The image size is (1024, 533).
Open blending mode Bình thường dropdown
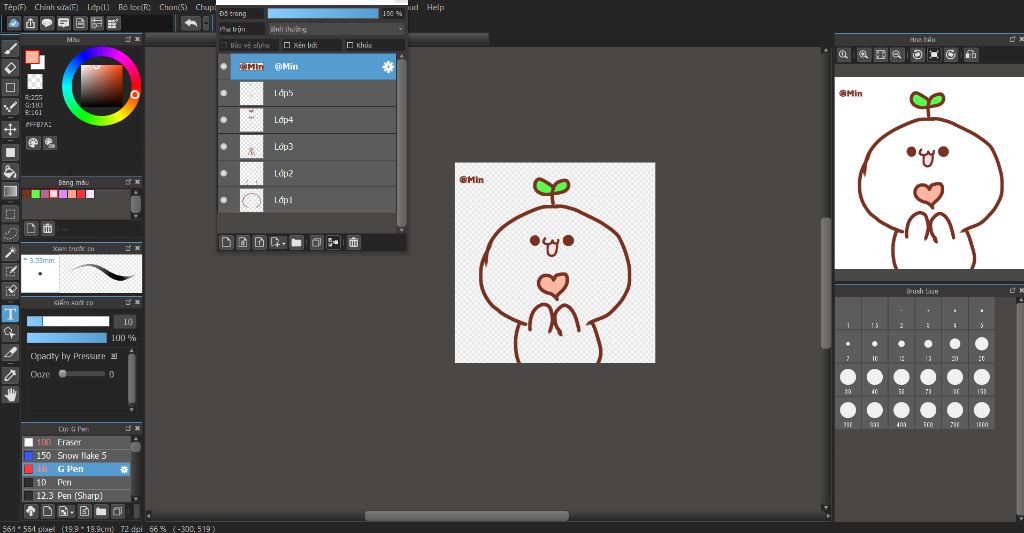tap(336, 29)
